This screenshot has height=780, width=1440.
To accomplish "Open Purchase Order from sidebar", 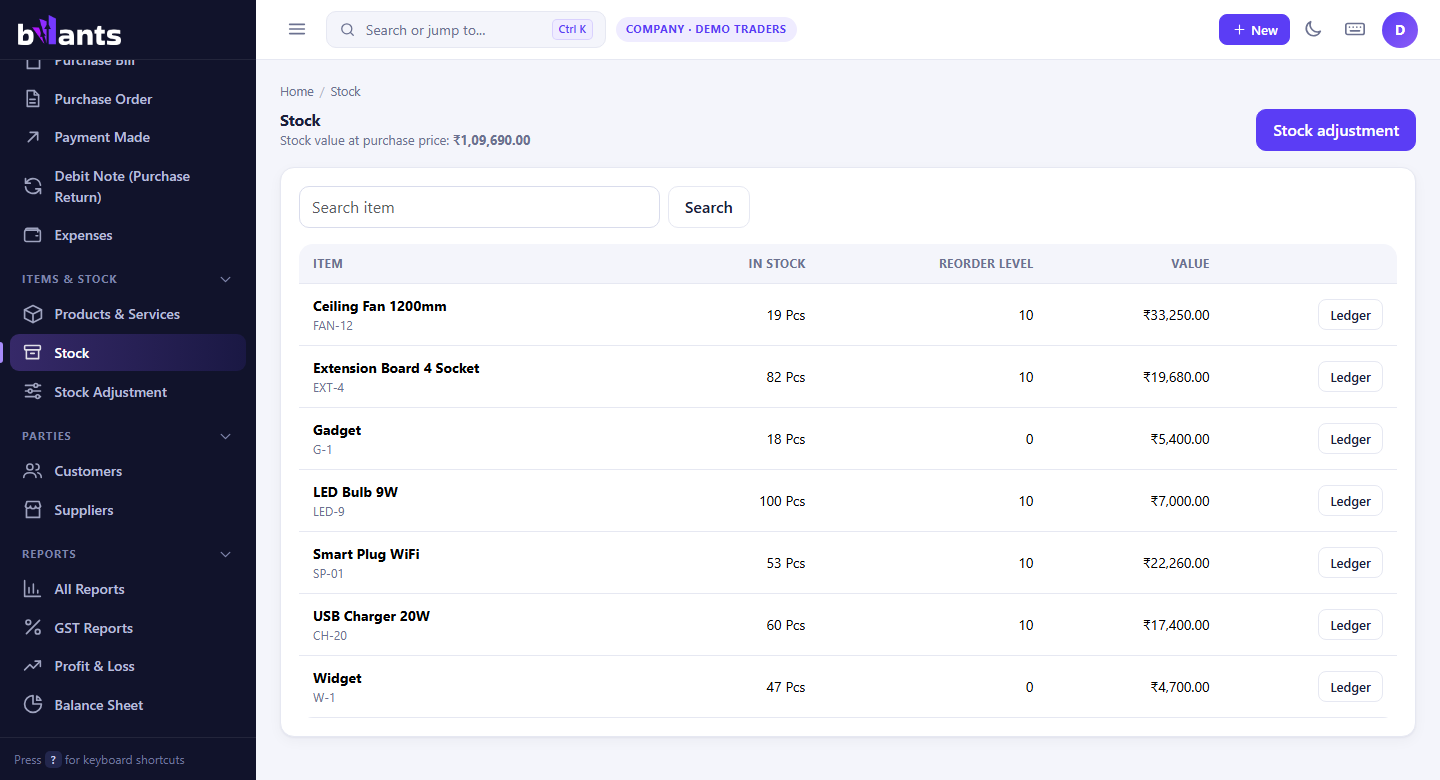I will [x=128, y=99].
